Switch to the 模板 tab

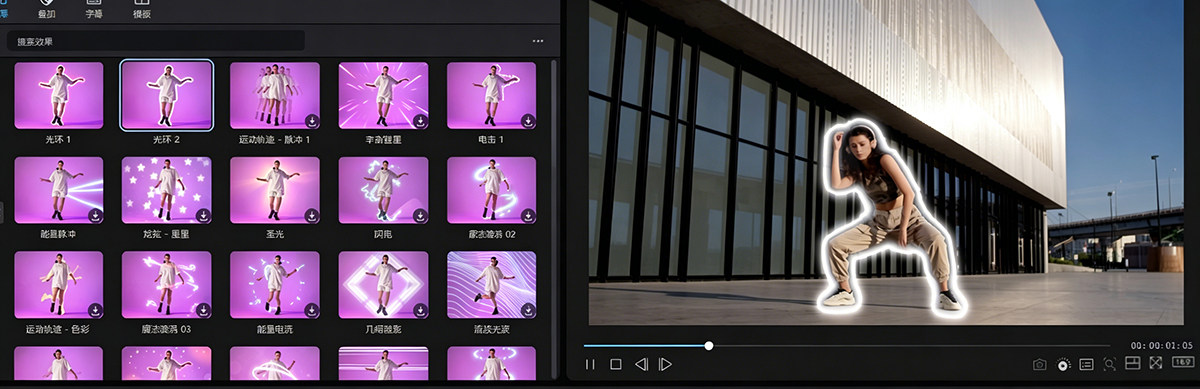(x=143, y=10)
